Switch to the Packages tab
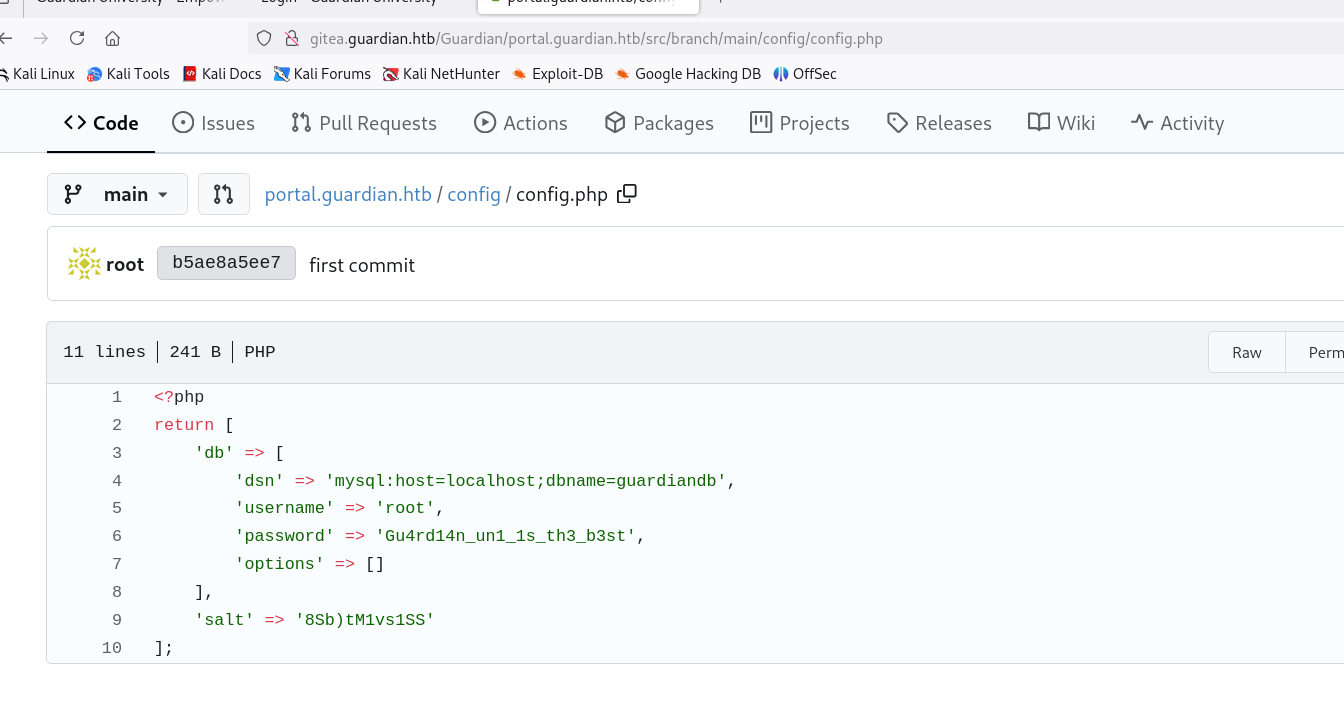1344x703 pixels. click(659, 123)
